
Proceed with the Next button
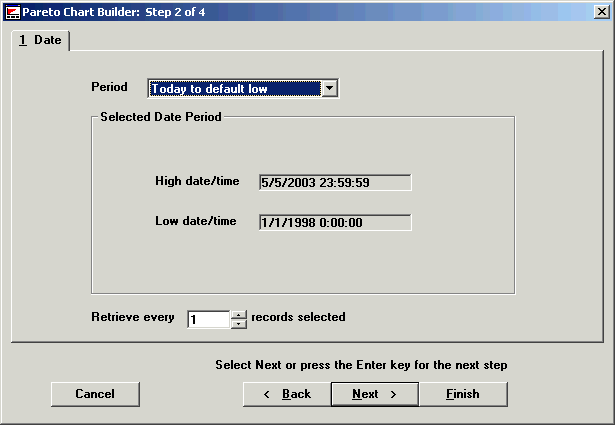click(x=375, y=394)
